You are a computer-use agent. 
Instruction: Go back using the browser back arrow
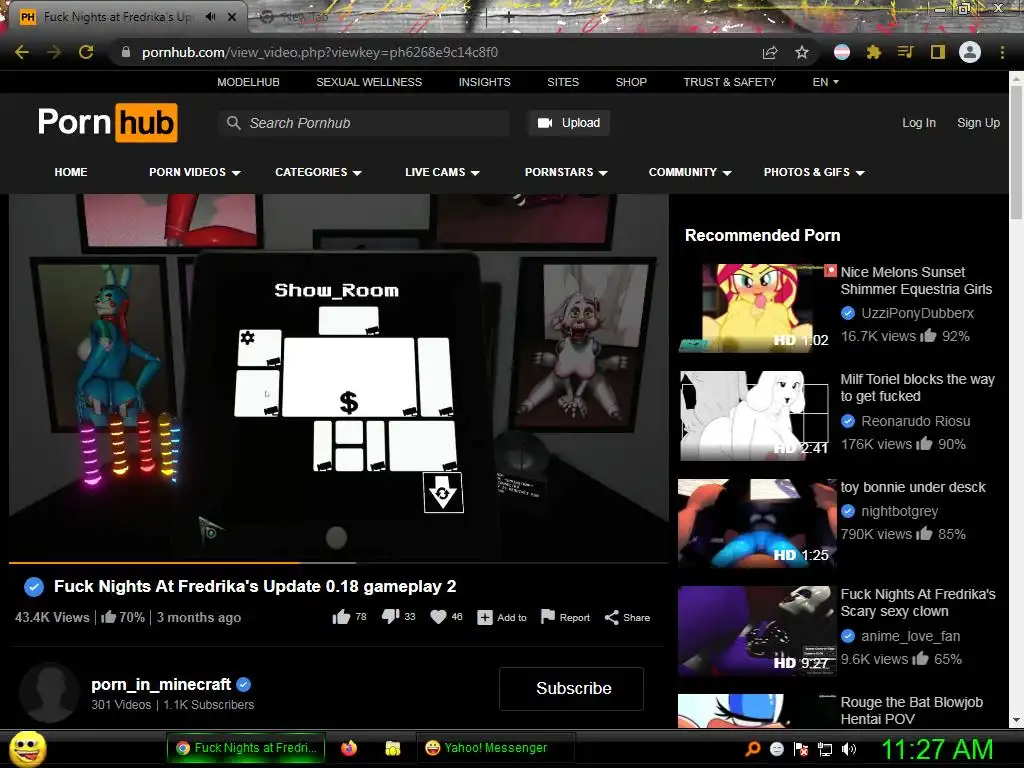click(22, 52)
